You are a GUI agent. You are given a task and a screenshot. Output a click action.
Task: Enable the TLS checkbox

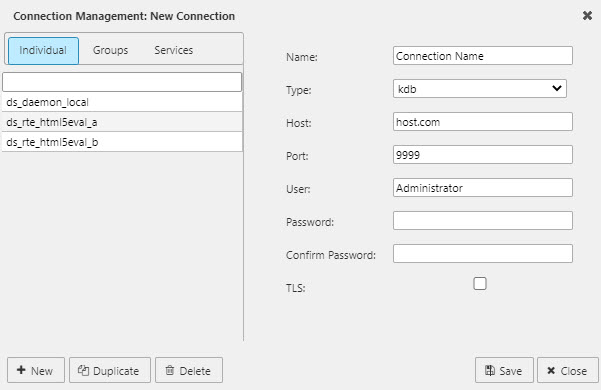479,283
